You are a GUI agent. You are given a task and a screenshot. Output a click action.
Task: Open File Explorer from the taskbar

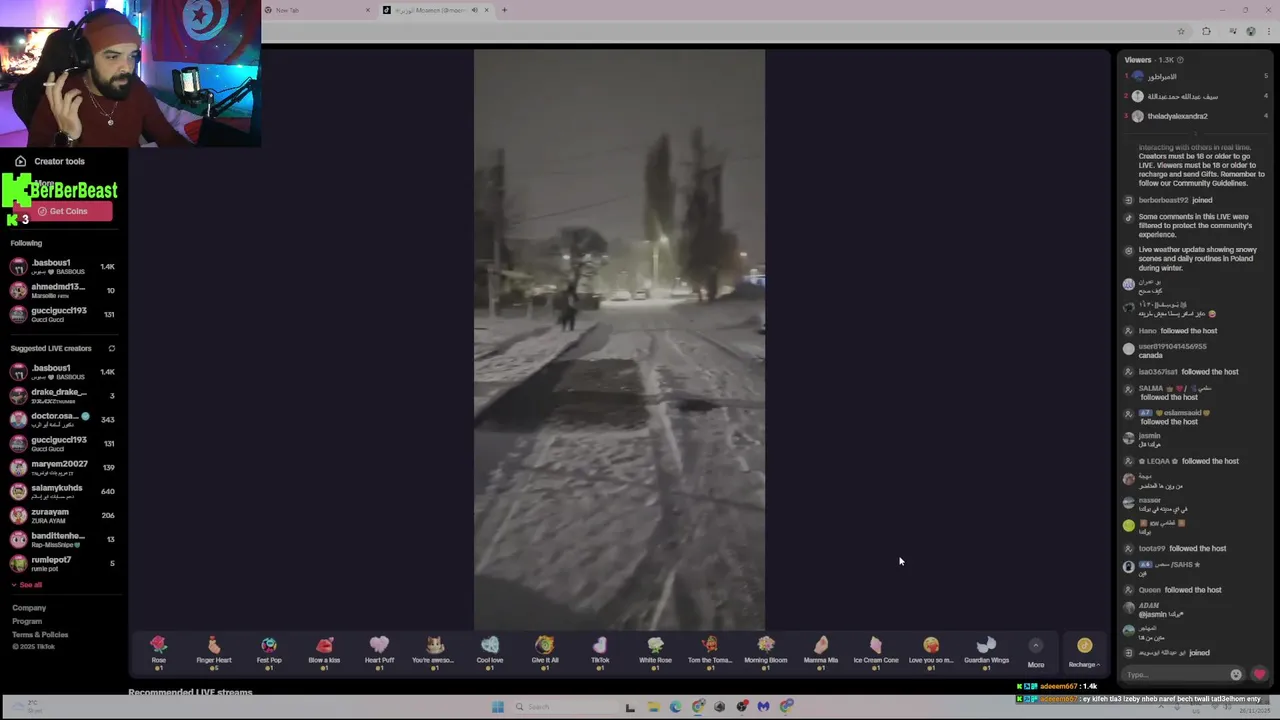pos(653,707)
